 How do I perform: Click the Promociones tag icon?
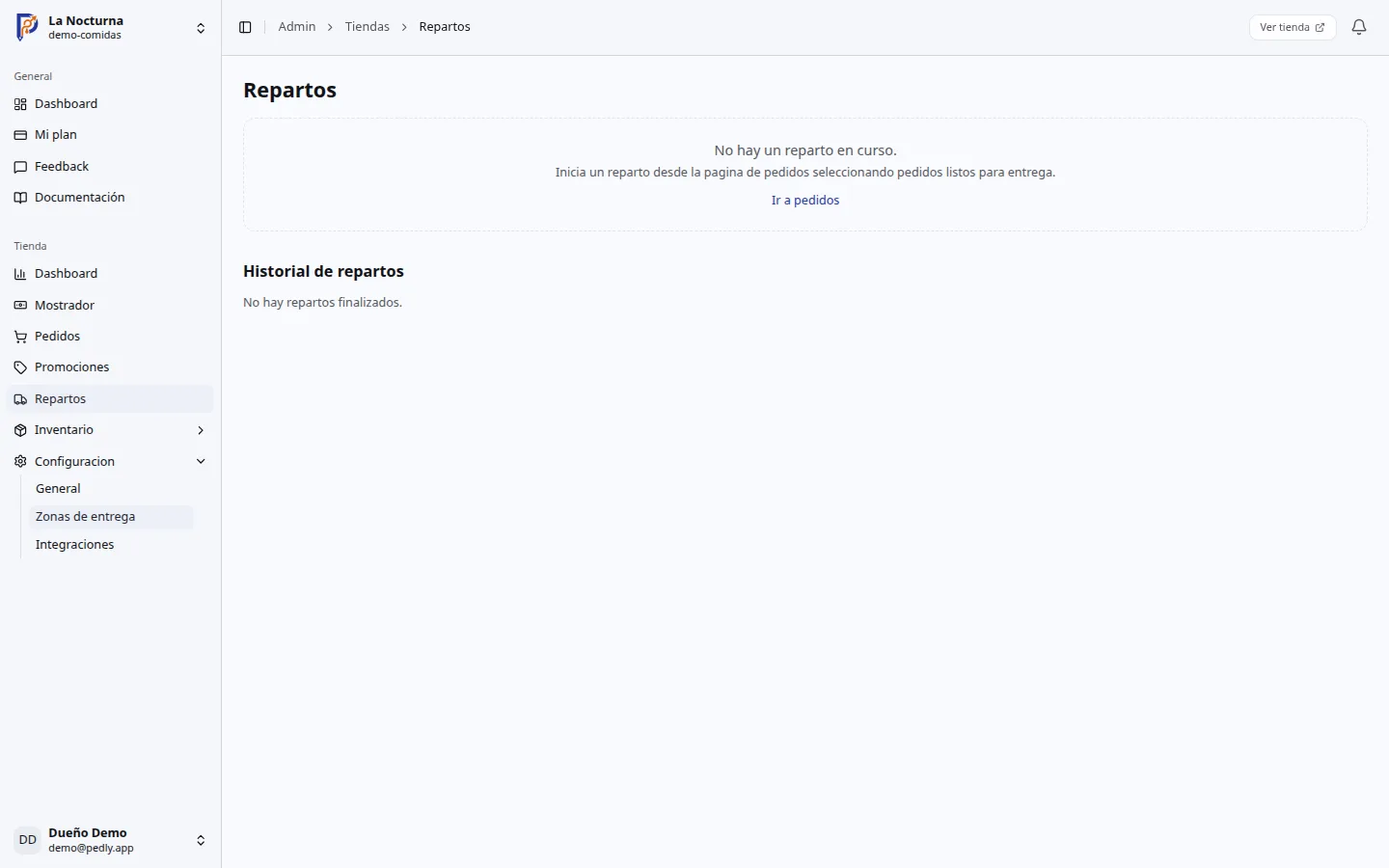20,367
